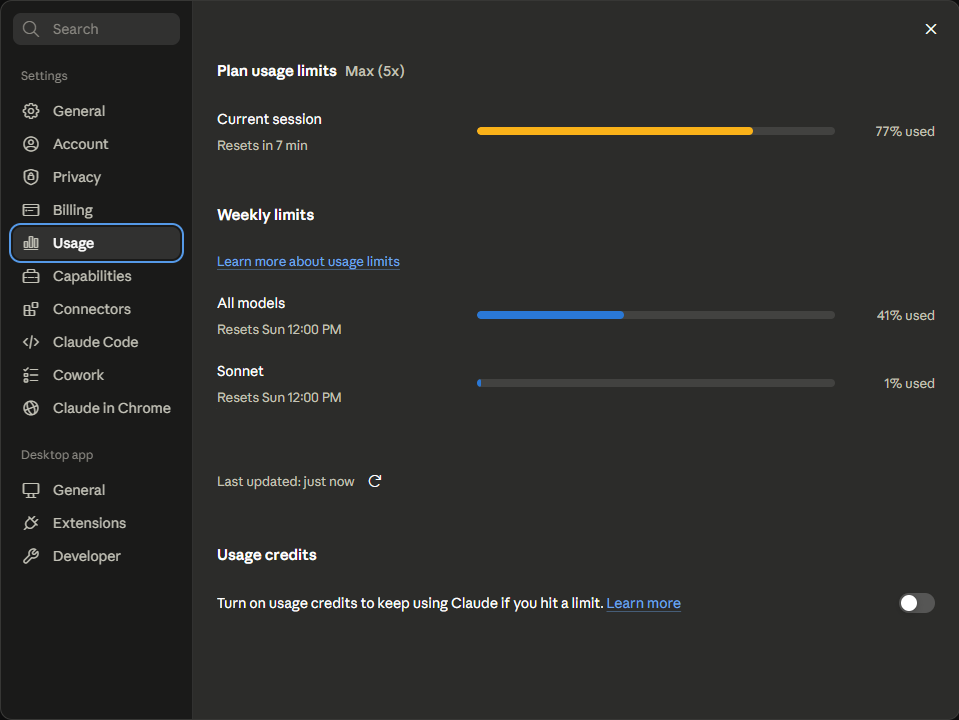Click the Account person icon

coord(31,144)
